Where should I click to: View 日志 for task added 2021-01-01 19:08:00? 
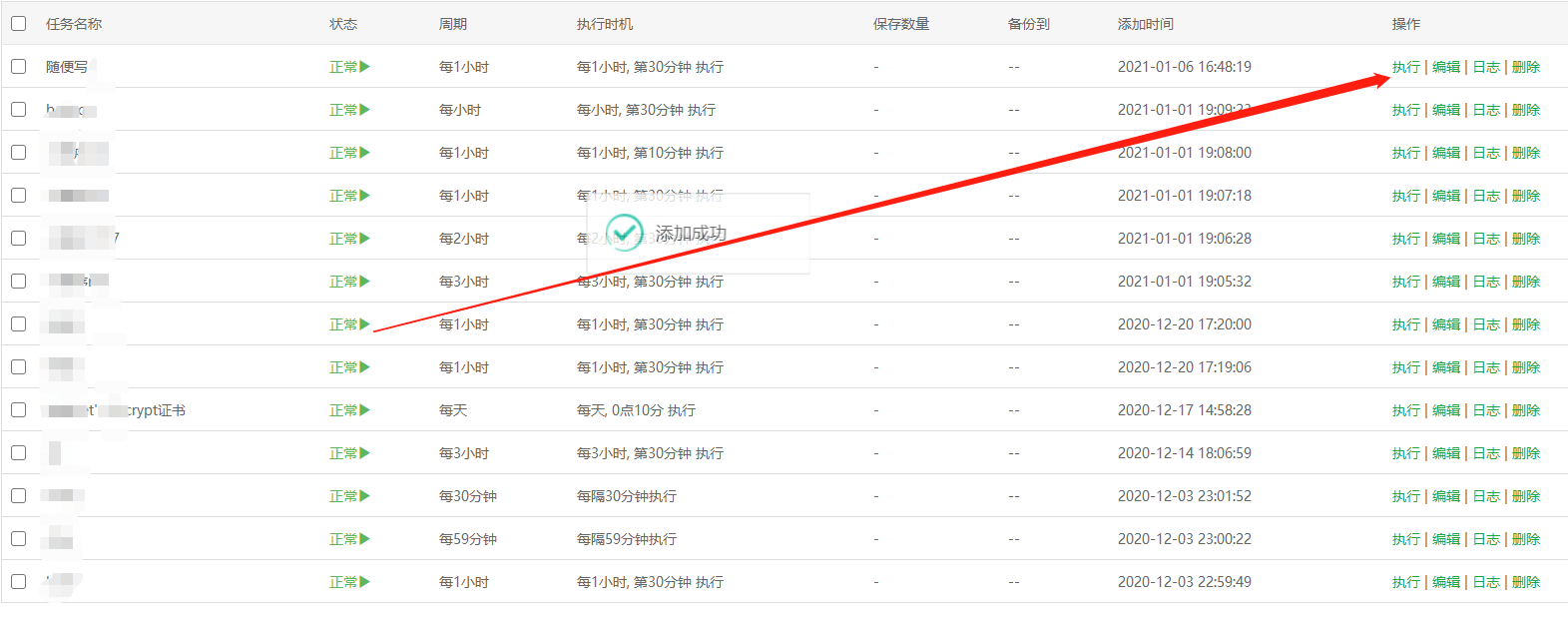coord(1486,153)
